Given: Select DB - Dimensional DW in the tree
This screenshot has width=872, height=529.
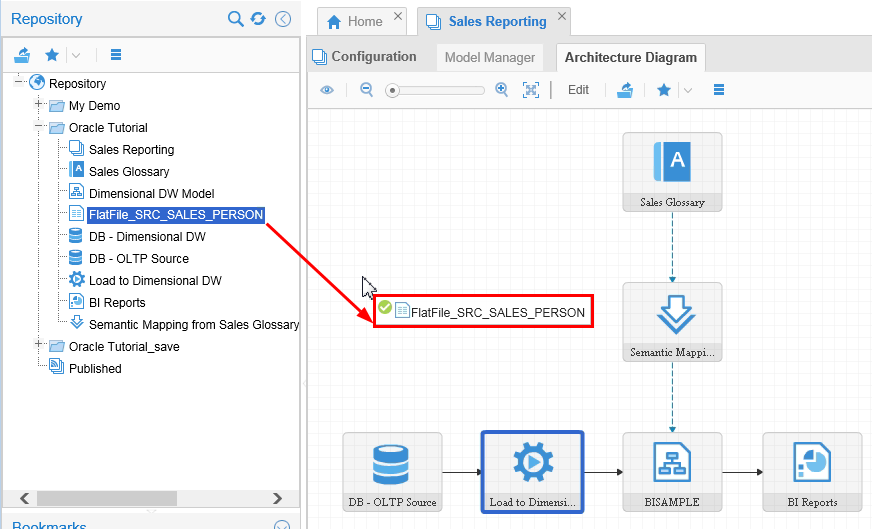Looking at the screenshot, I should click(147, 237).
